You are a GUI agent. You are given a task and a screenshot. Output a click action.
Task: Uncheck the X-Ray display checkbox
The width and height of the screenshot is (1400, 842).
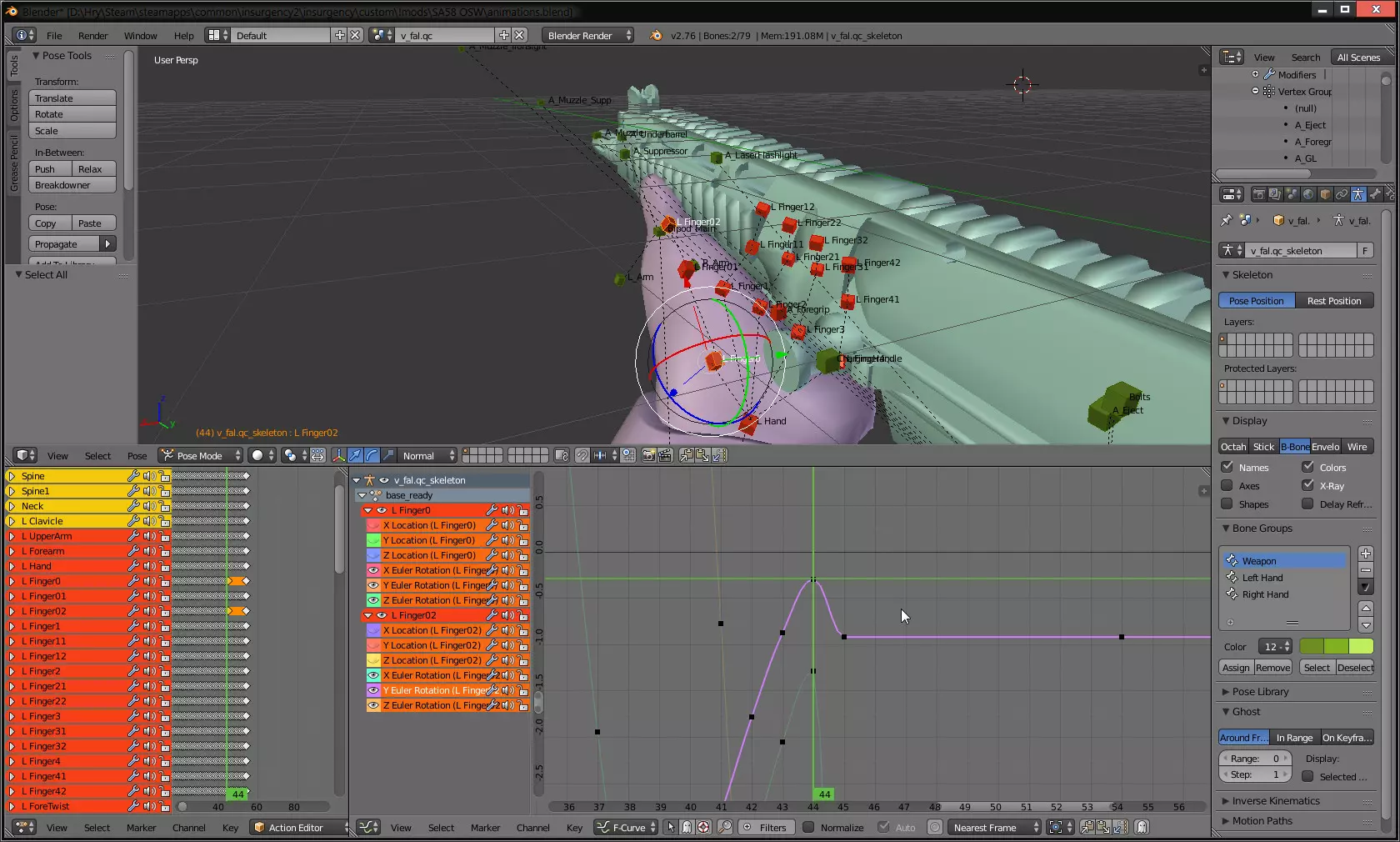tap(1307, 486)
